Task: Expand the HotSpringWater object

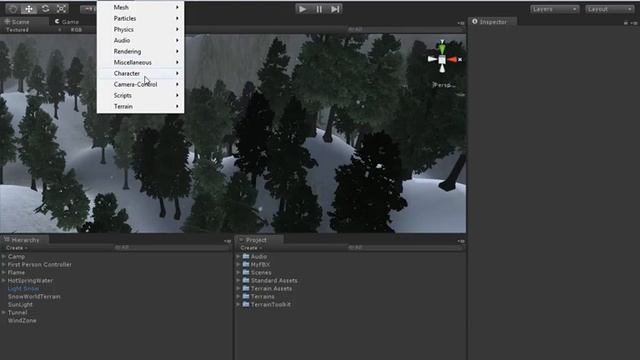Action: pyautogui.click(x=4, y=280)
